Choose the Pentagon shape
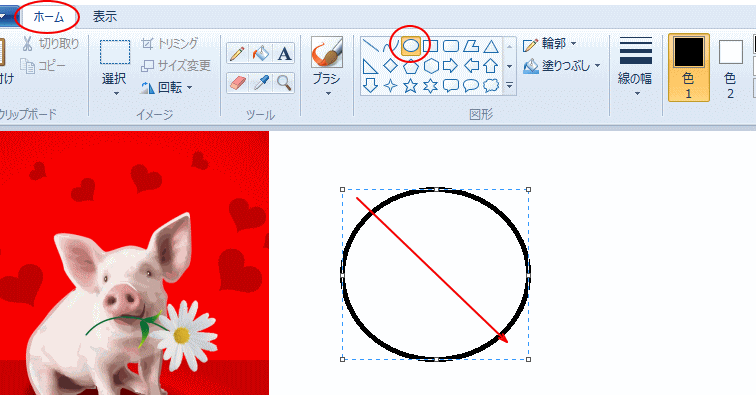The image size is (756, 395). [x=410, y=66]
